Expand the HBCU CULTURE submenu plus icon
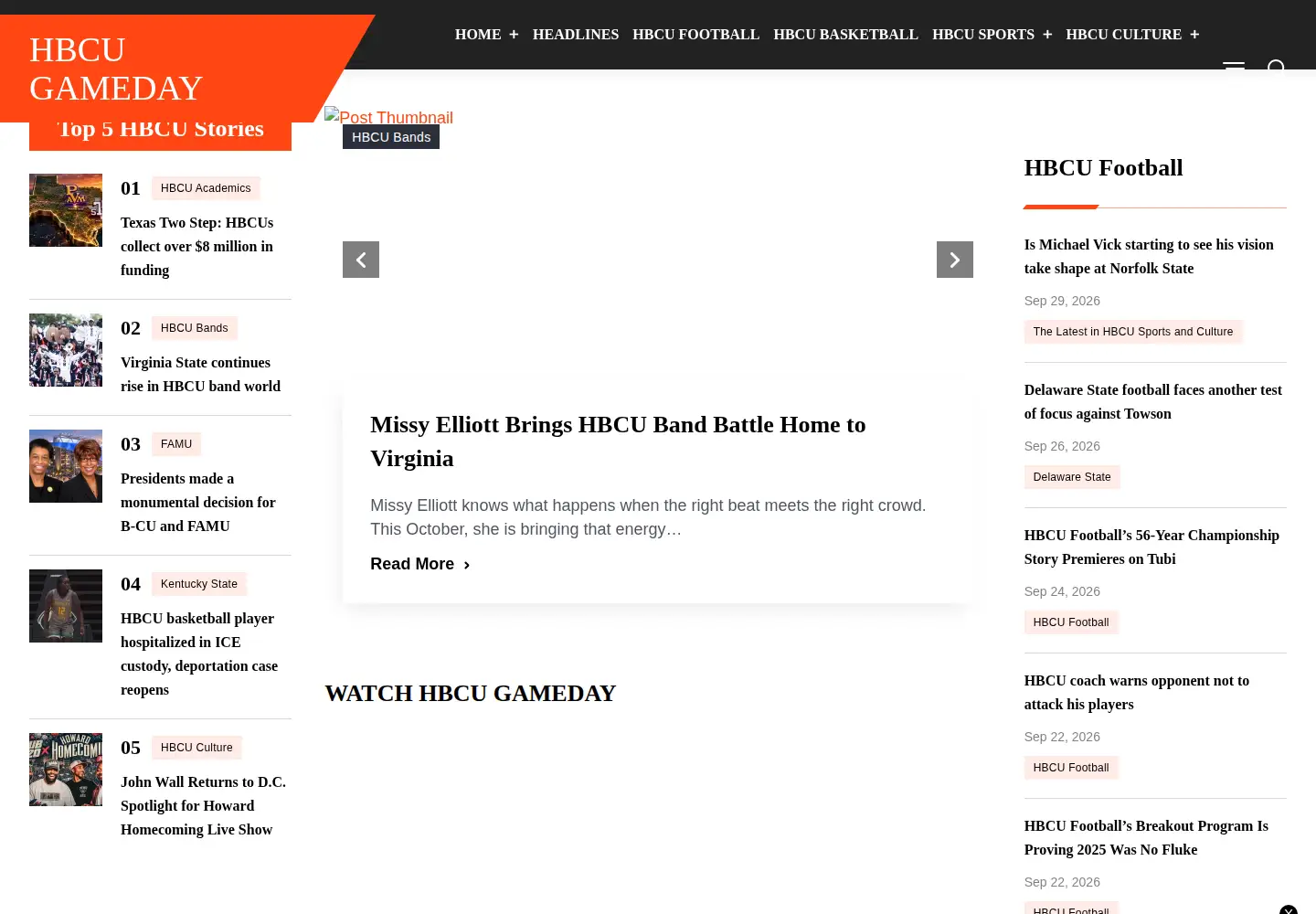The image size is (1316, 914). tap(1194, 35)
